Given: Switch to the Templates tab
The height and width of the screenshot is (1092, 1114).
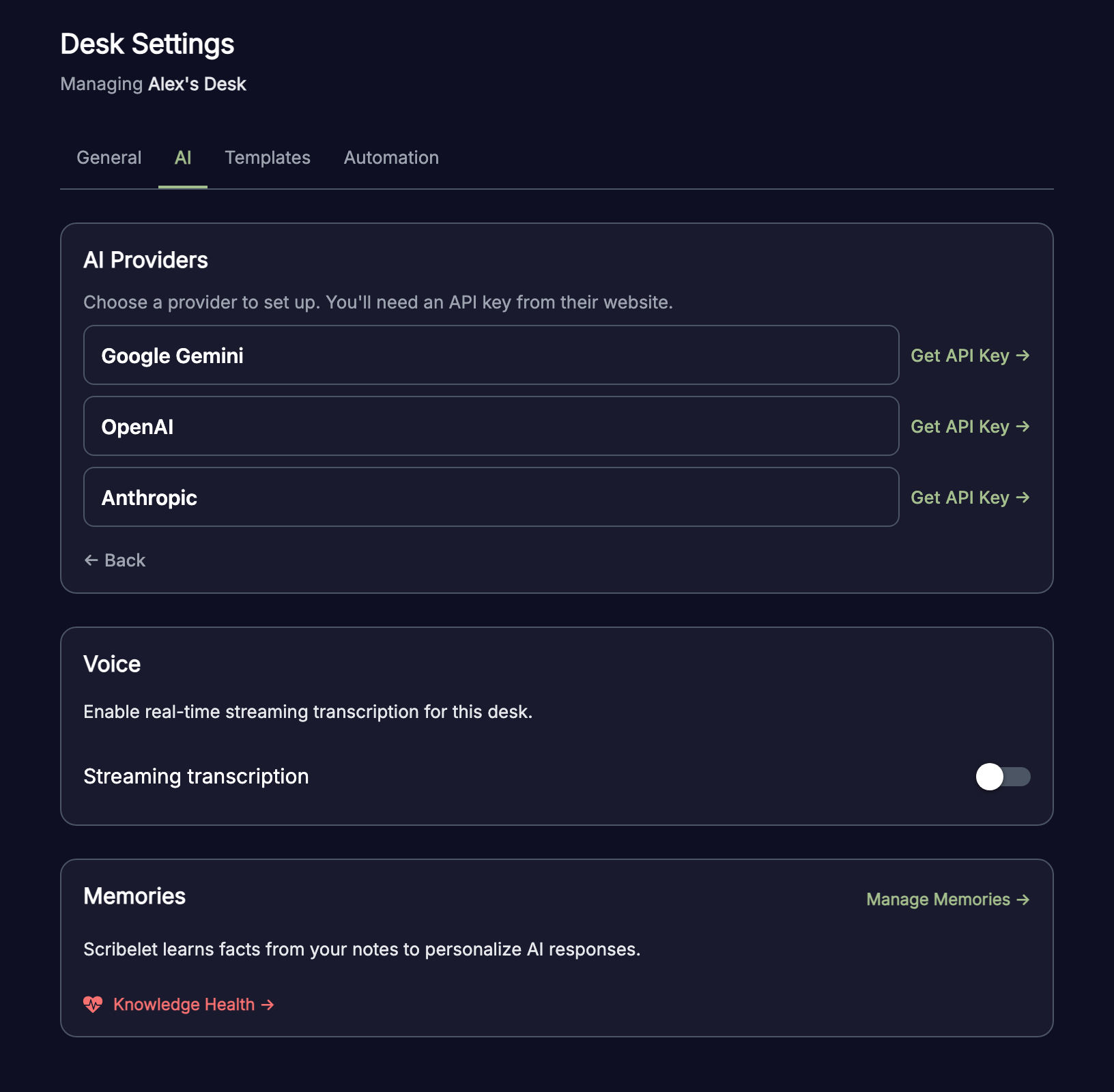Looking at the screenshot, I should tap(268, 158).
